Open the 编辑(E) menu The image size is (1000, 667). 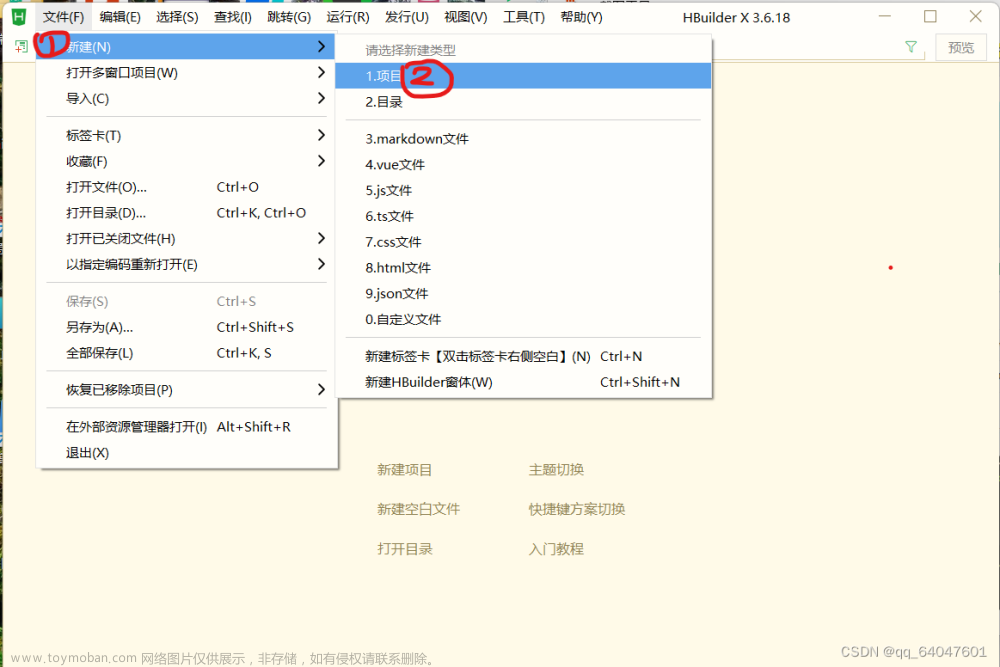(120, 17)
